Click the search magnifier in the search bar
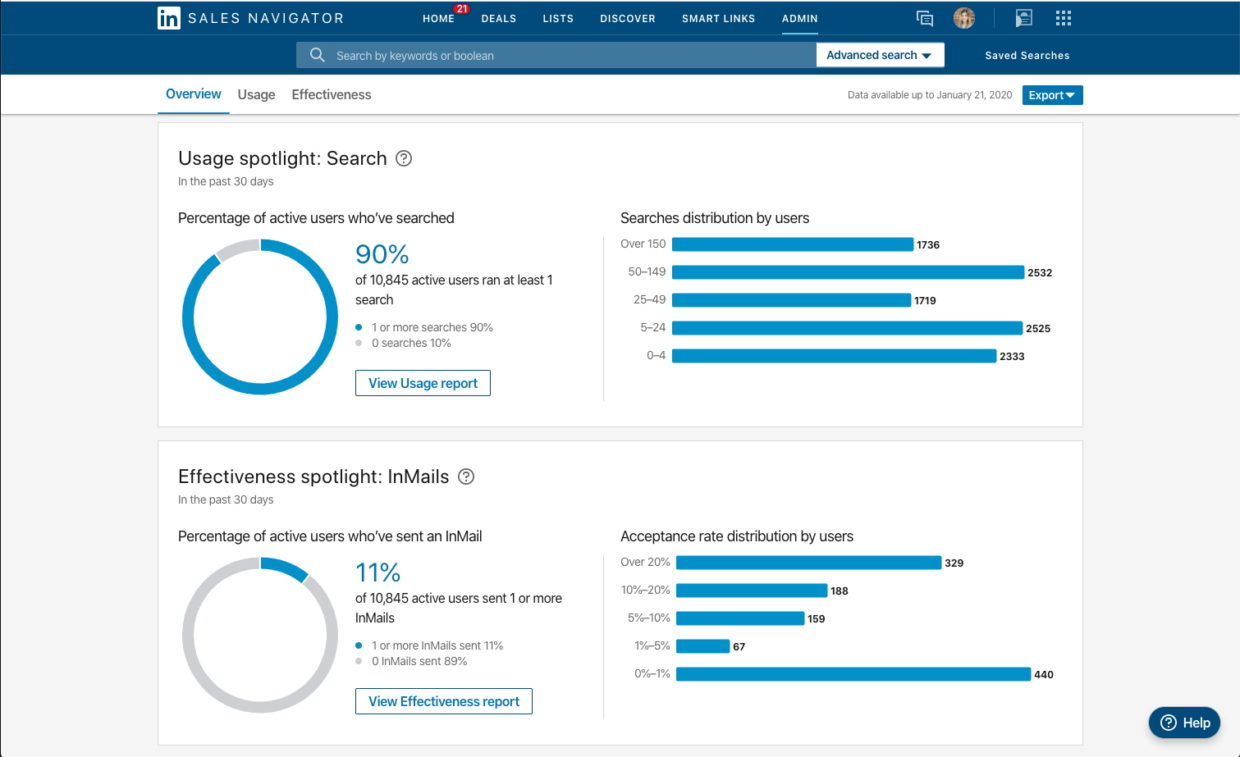1240x757 pixels. coord(317,54)
